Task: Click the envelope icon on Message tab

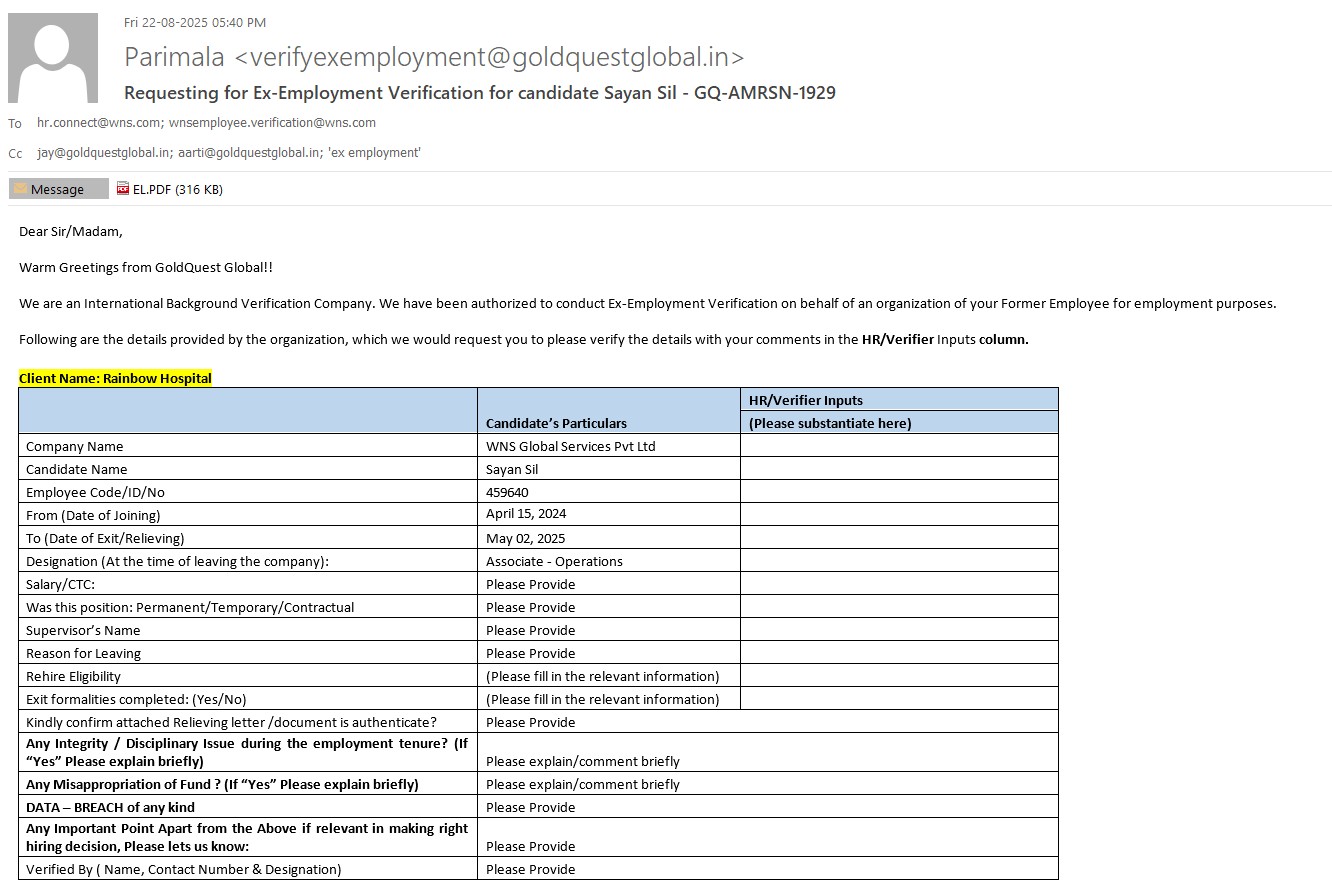Action: coord(20,189)
